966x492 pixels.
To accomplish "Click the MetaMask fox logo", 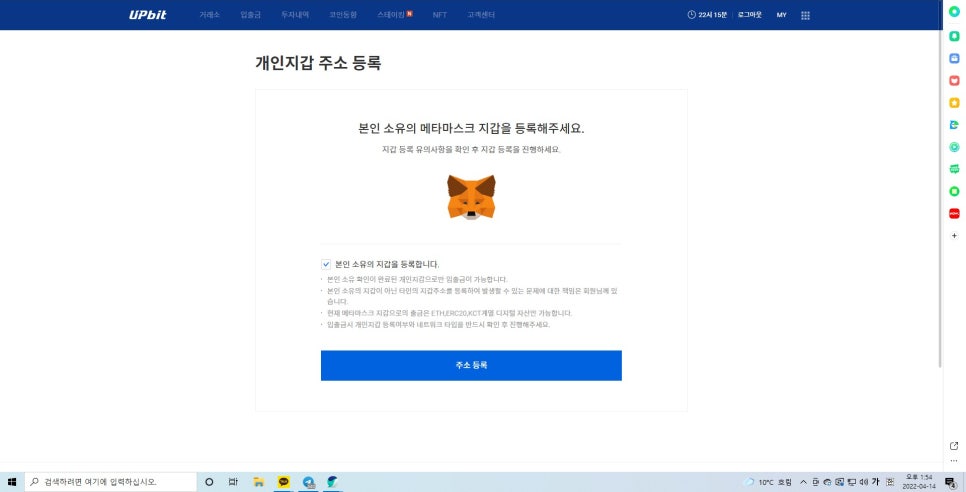I will (471, 197).
